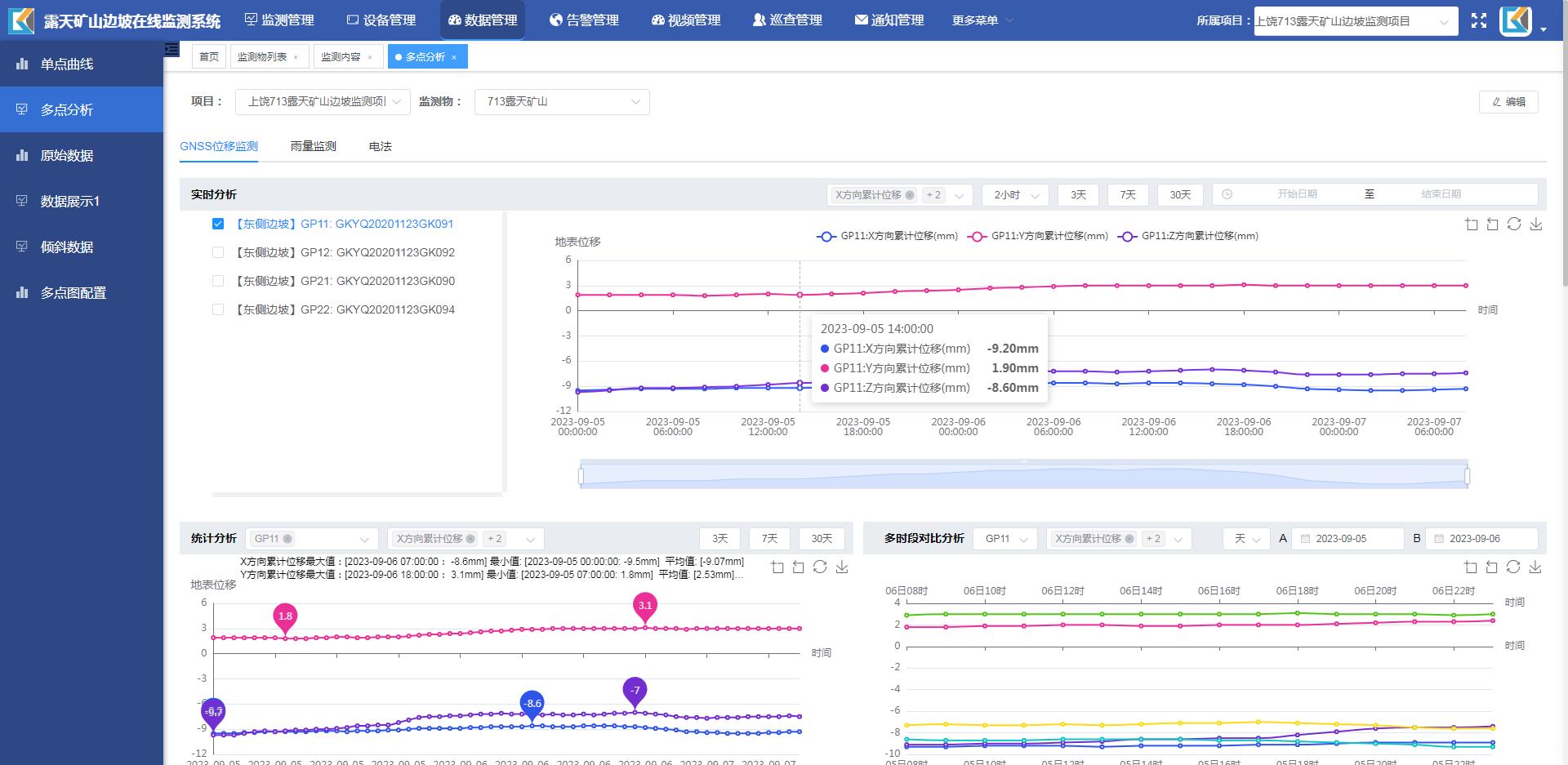This screenshot has width=1568, height=765.
Task: Click the 编辑 button
Action: pos(1508,102)
